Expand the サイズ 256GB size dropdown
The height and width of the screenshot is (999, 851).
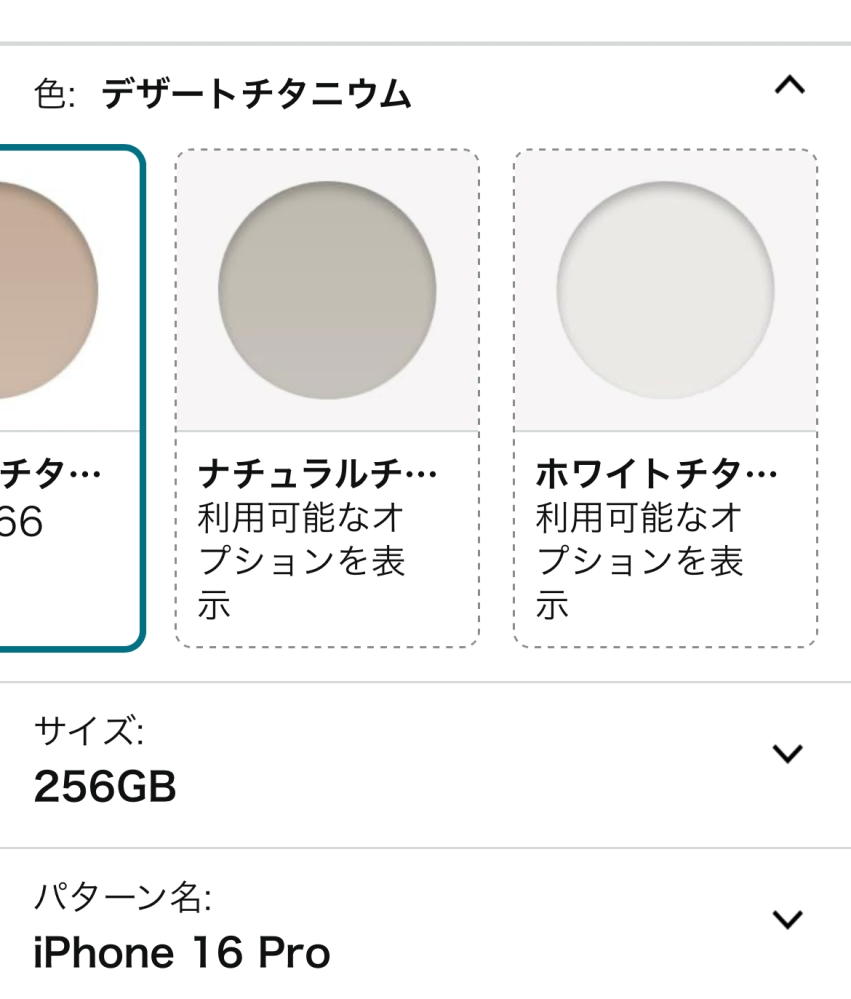790,752
